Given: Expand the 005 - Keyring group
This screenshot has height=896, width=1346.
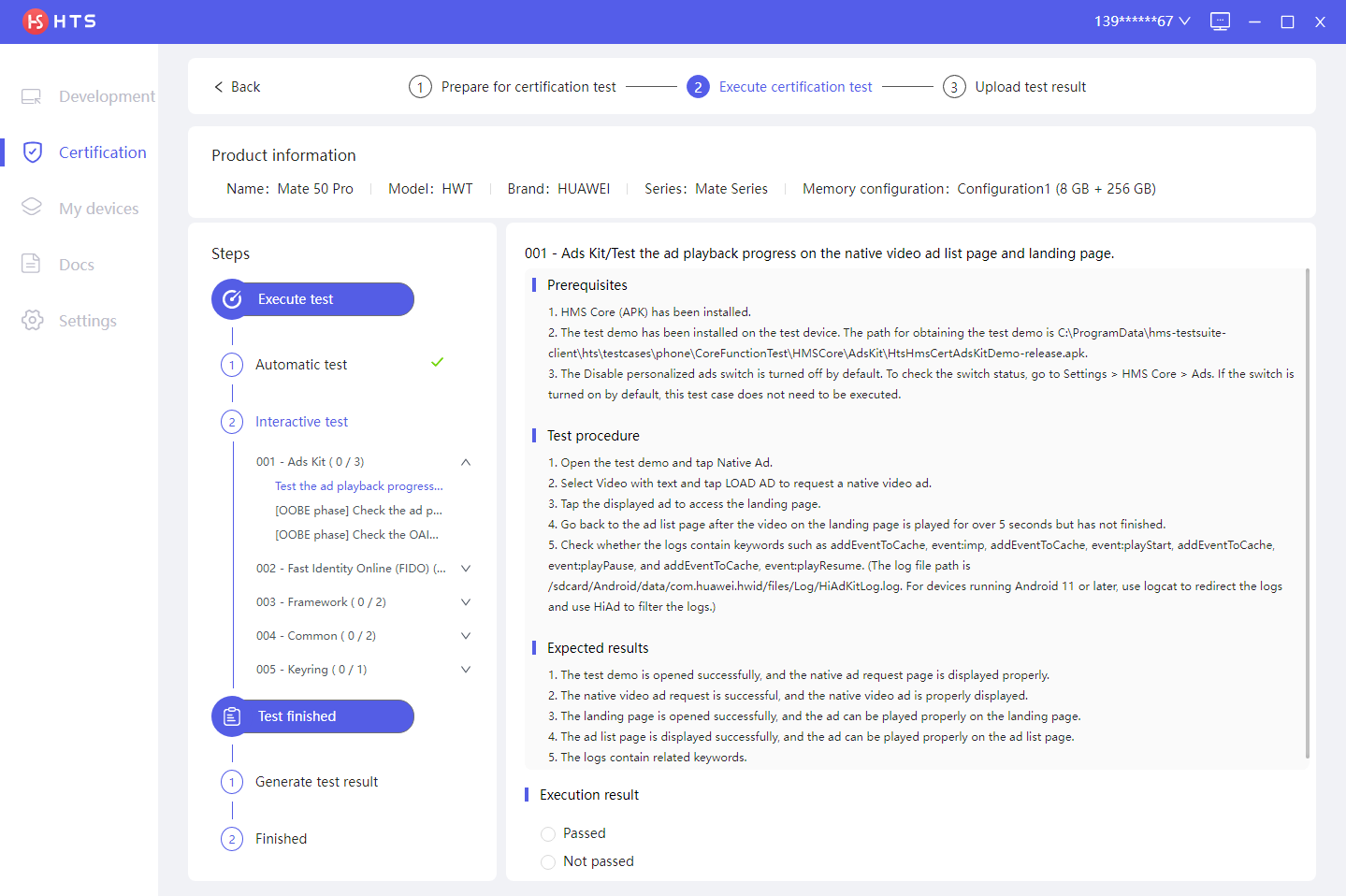Looking at the screenshot, I should (x=466, y=670).
